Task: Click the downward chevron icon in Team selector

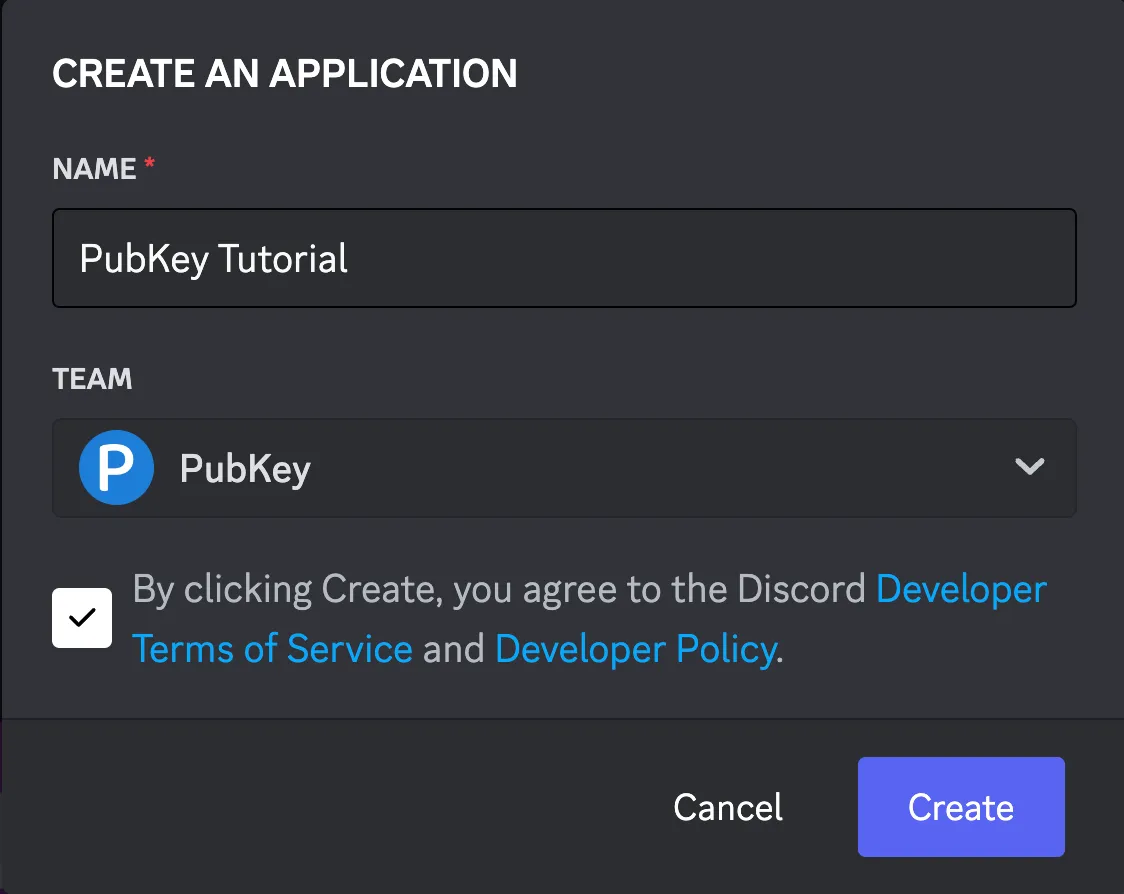Action: (x=1029, y=467)
